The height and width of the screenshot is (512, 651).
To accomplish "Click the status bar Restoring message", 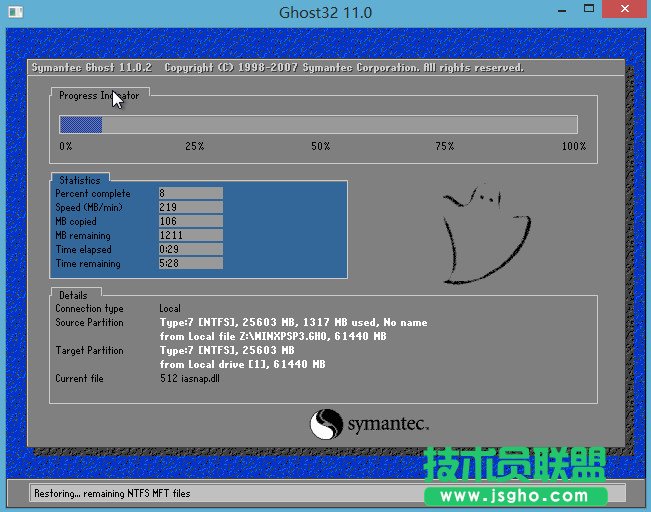I will [112, 493].
